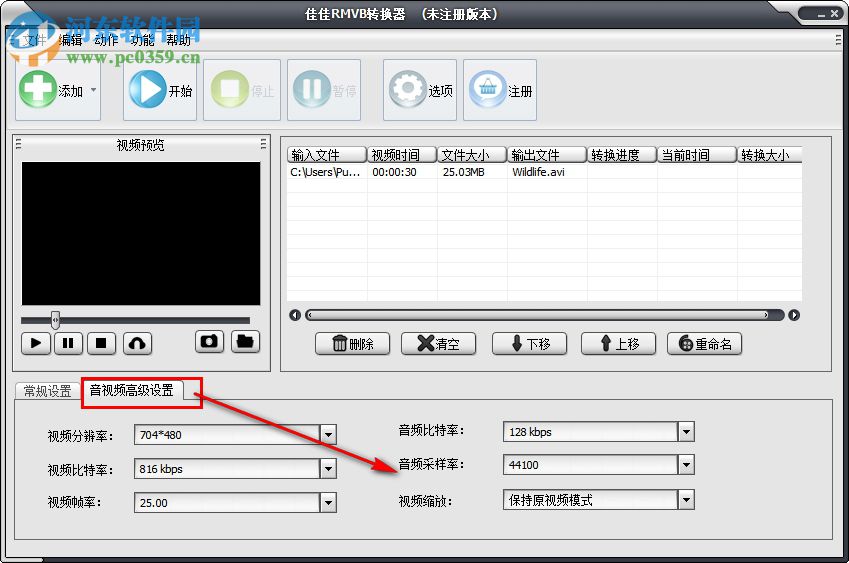
Task: Clear the file list with 清空
Action: click(x=439, y=344)
